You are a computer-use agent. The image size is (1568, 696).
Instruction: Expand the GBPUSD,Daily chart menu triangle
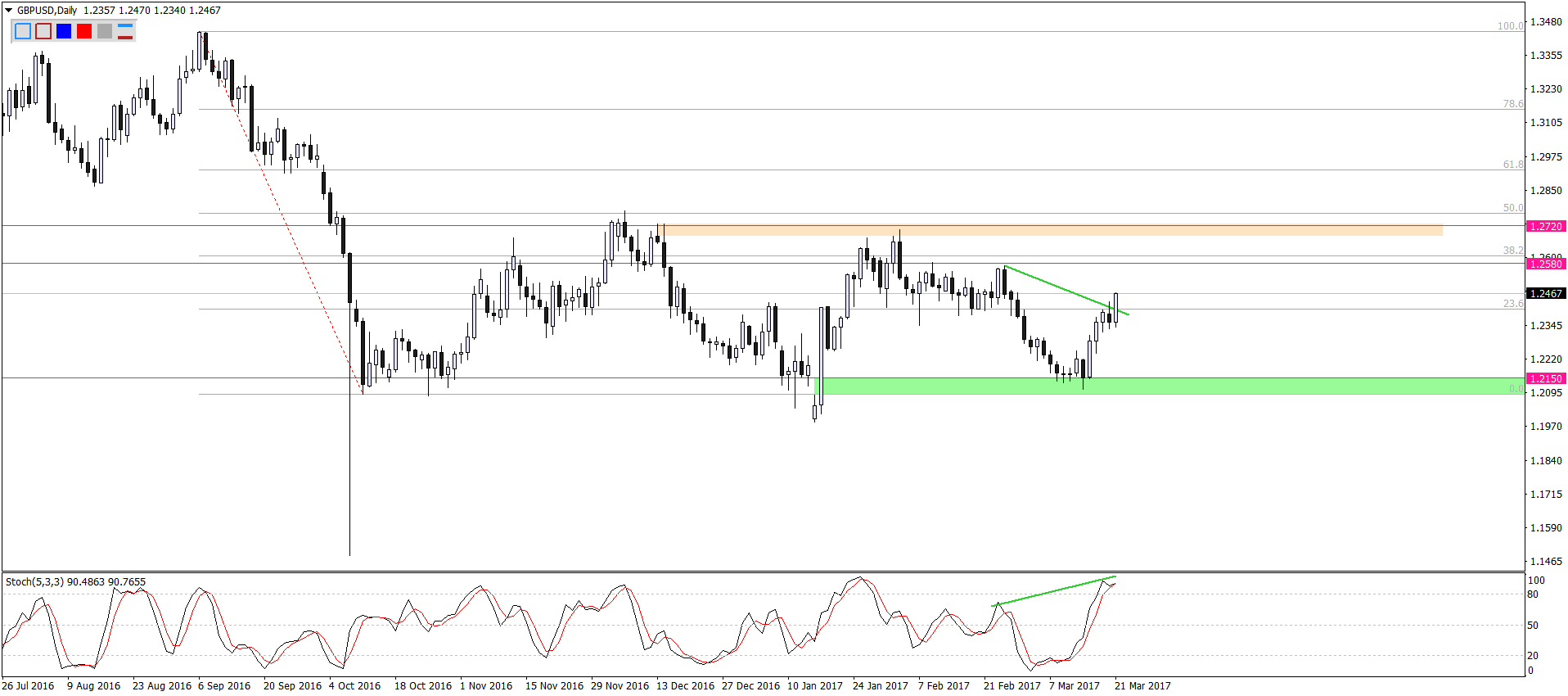tap(9, 11)
